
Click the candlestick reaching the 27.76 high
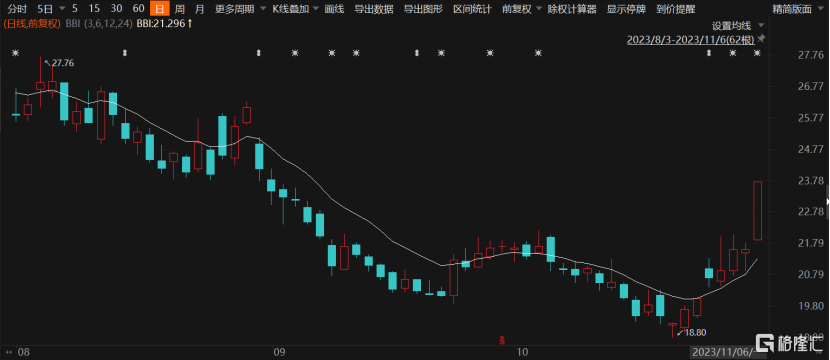tap(40, 82)
